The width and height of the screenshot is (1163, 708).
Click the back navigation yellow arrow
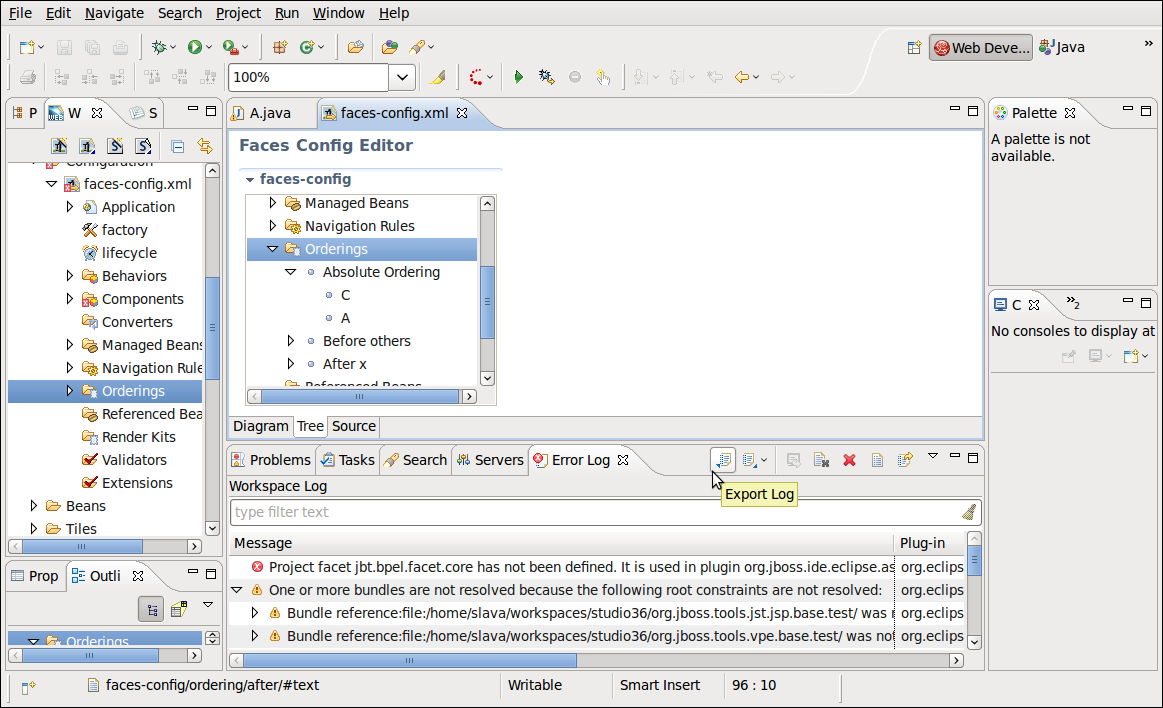[x=742, y=77]
